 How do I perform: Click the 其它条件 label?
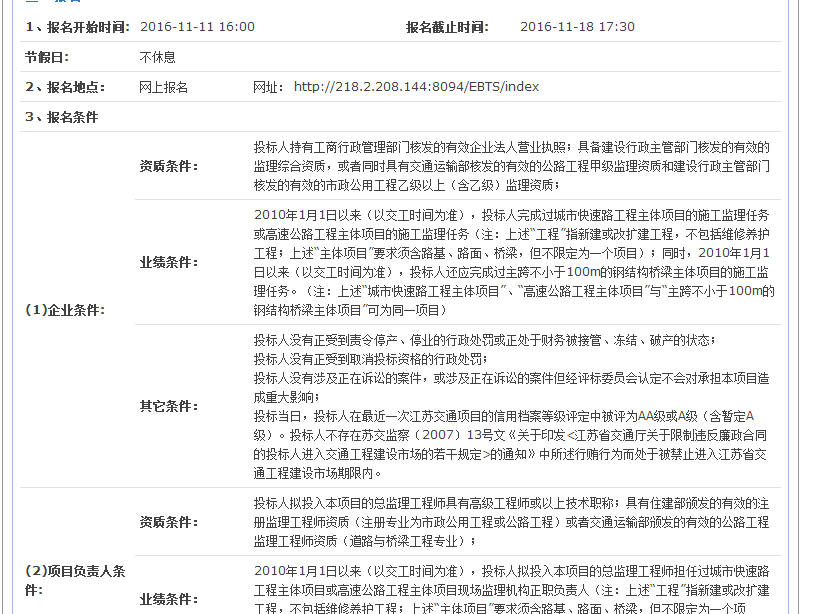pyautogui.click(x=168, y=406)
